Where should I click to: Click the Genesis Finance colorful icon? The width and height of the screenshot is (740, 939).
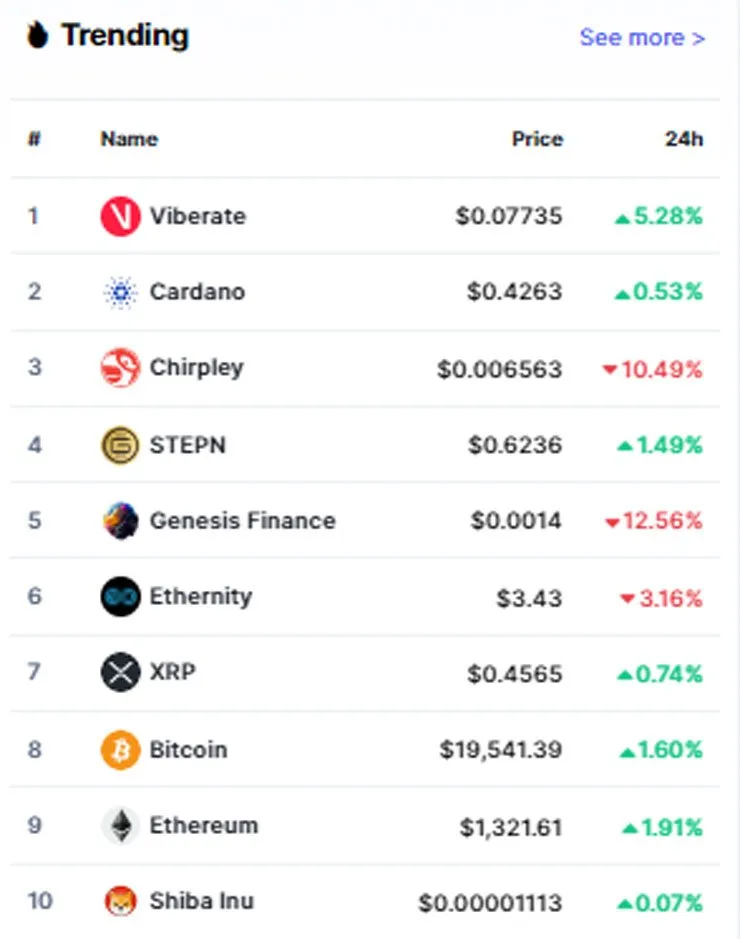(120, 520)
